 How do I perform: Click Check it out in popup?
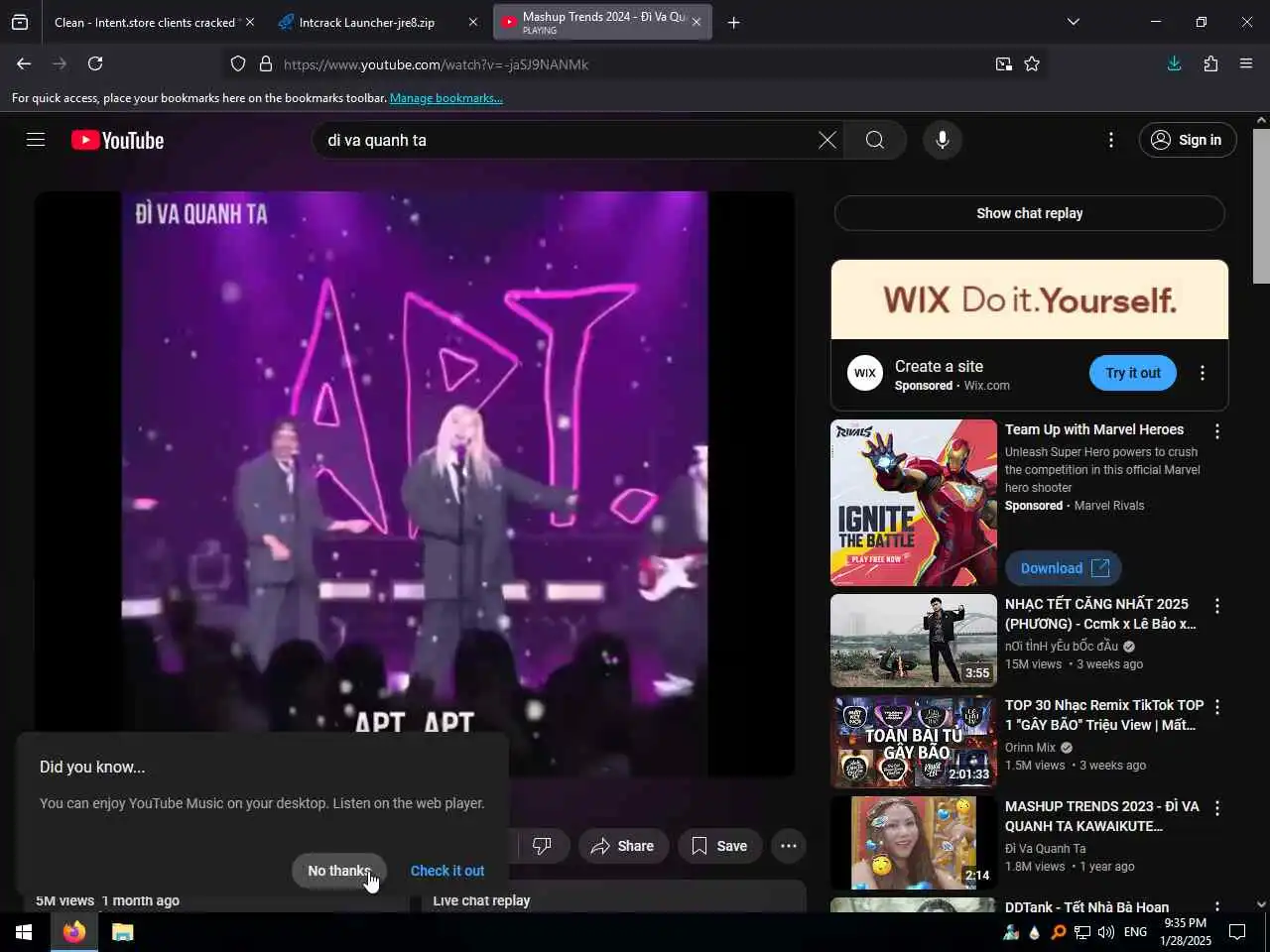[447, 871]
